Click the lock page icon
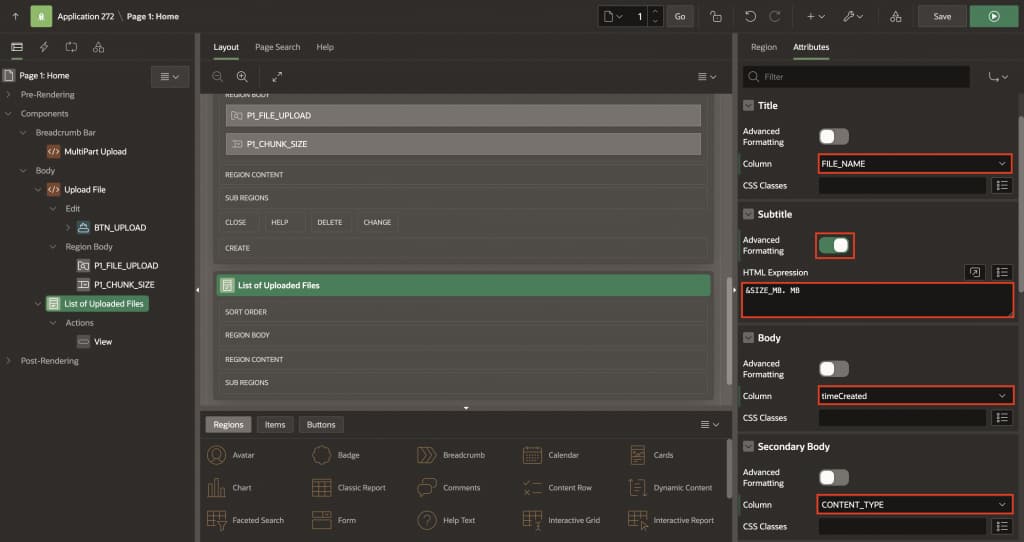This screenshot has height=542, width=1024. [x=714, y=16]
